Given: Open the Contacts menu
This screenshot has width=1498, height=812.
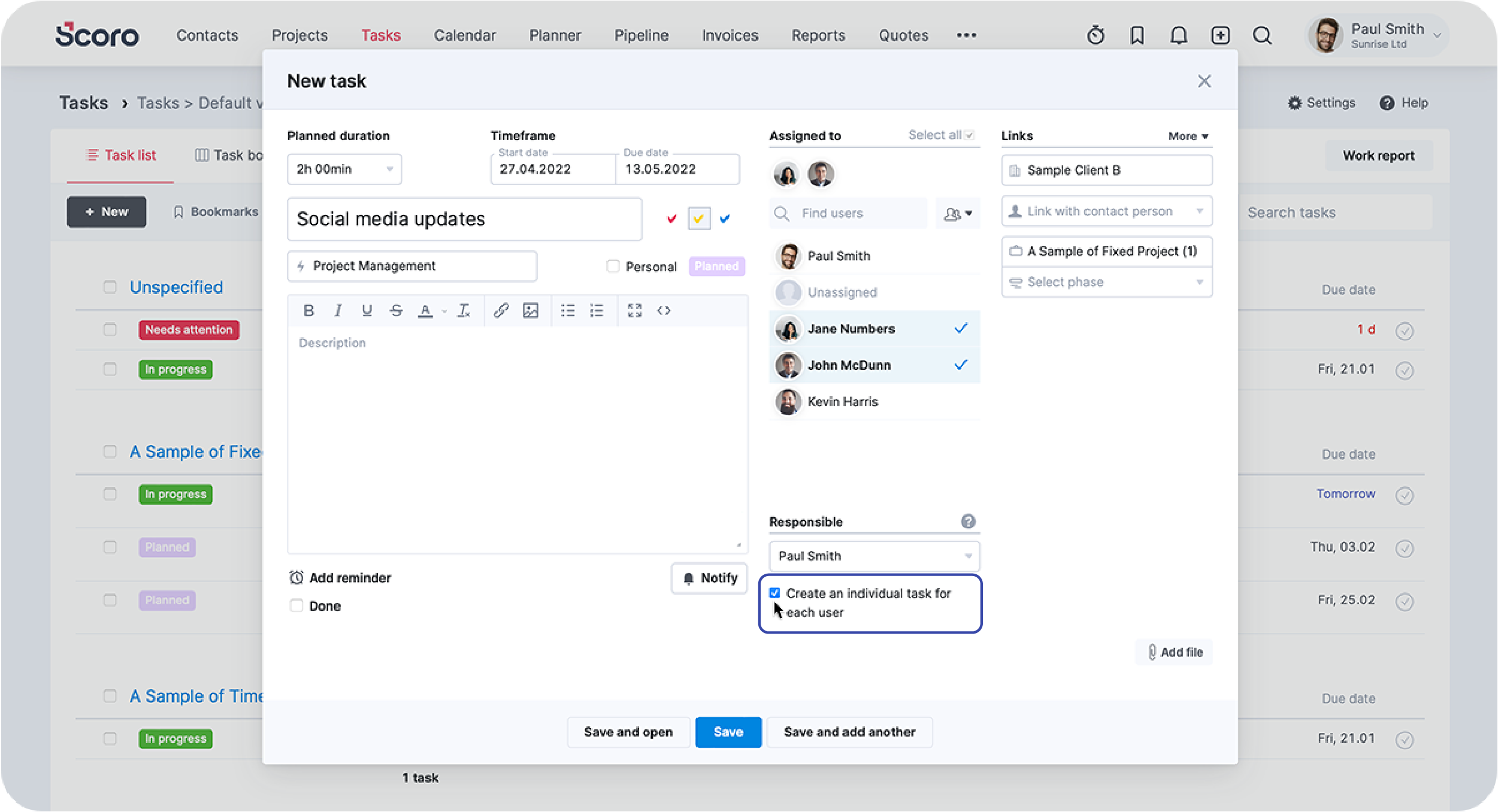Looking at the screenshot, I should 207,35.
